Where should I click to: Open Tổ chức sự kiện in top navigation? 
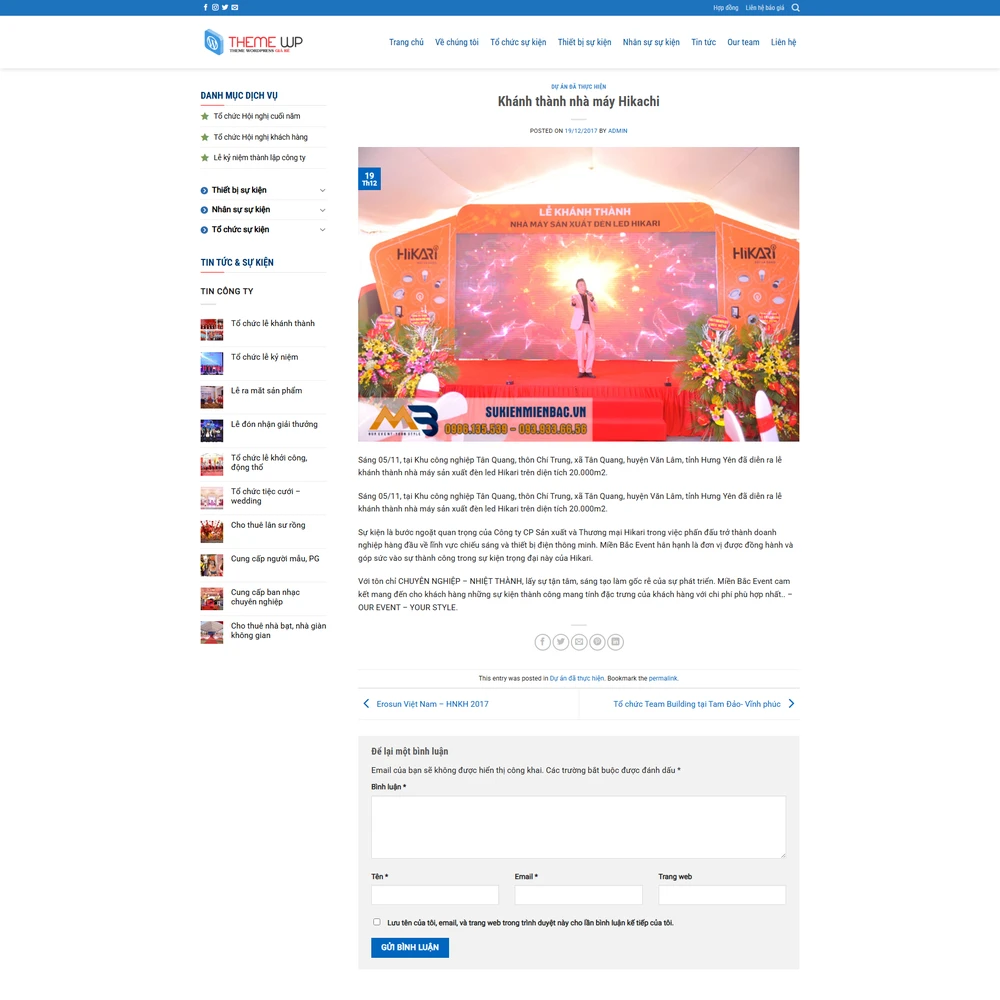click(x=518, y=42)
